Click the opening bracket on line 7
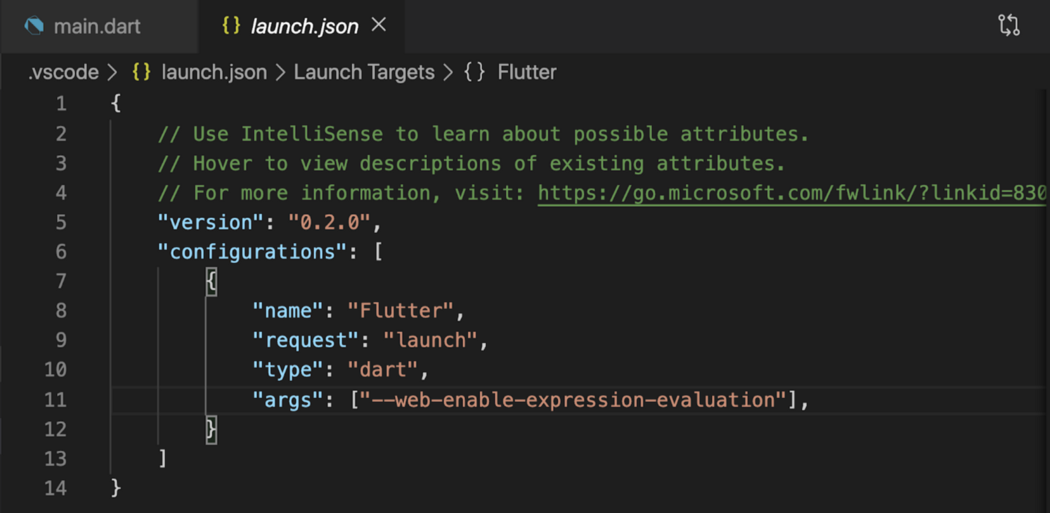The height and width of the screenshot is (513, 1050). coord(211,281)
